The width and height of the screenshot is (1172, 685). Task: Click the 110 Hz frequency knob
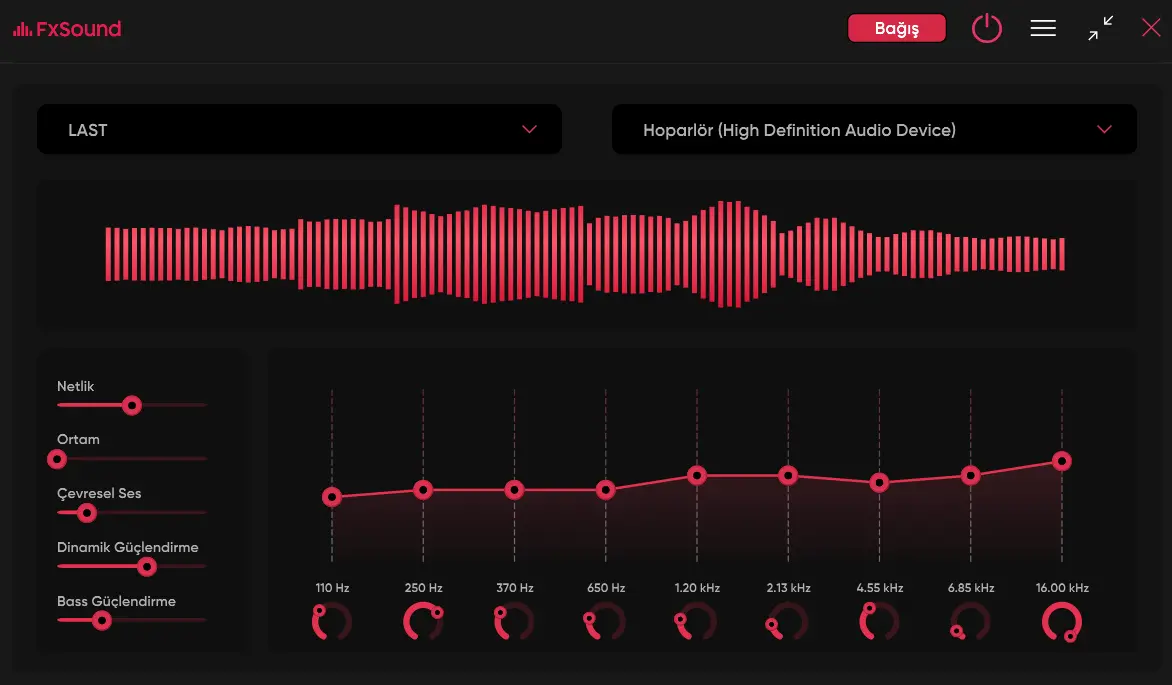332,622
